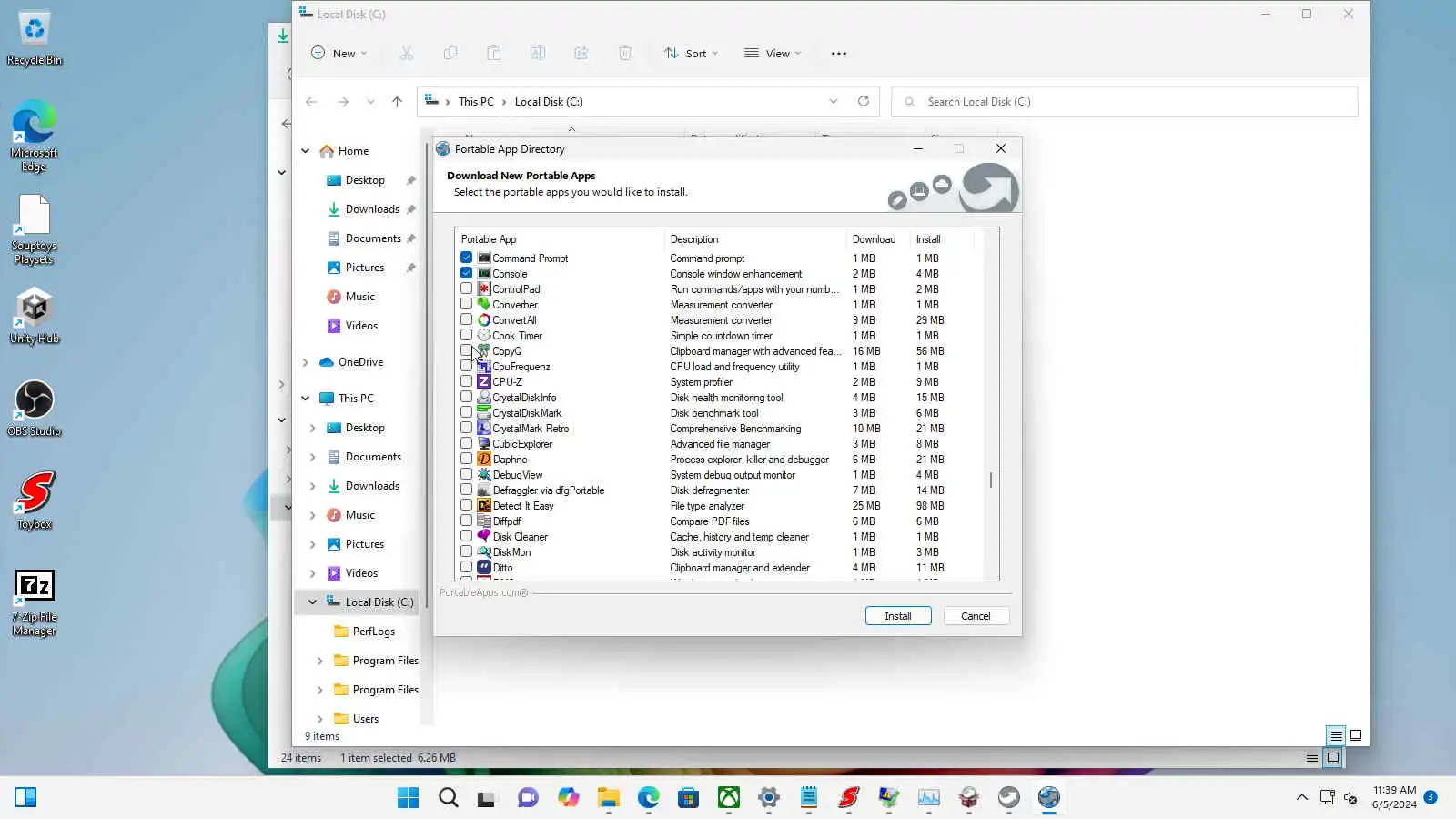The image size is (1456, 819).
Task: Click the CPU-Z app icon in the list
Action: tap(484, 382)
